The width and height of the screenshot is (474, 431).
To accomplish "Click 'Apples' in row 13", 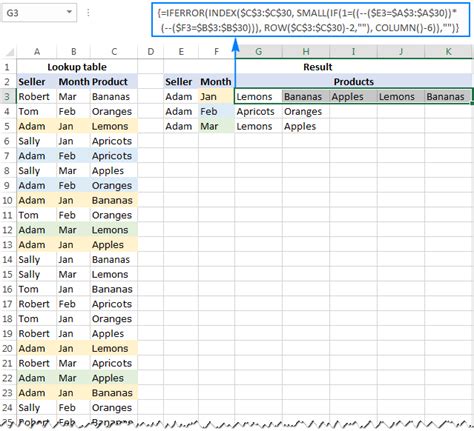I will (108, 245).
